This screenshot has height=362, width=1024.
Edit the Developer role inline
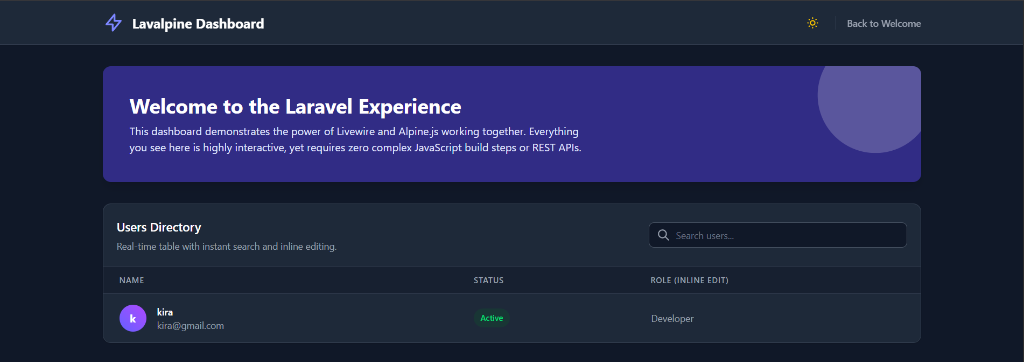(x=672, y=319)
